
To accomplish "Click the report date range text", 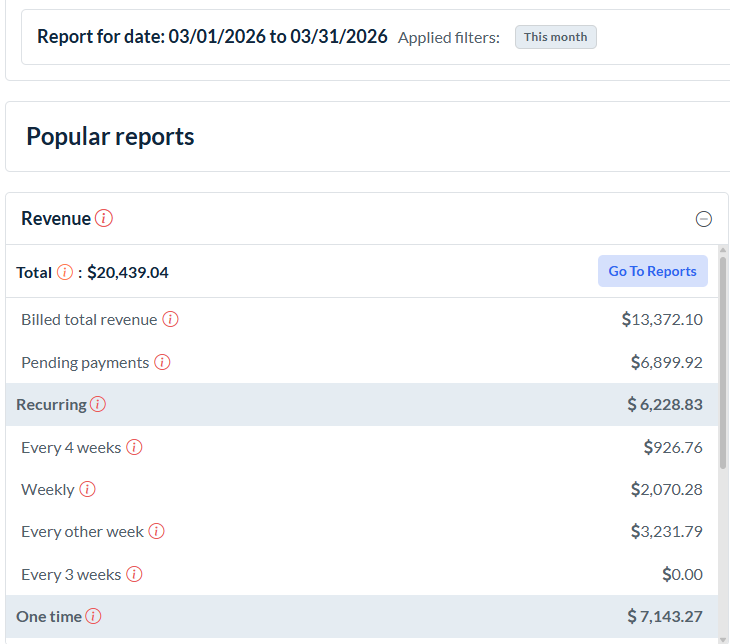I will coord(212,36).
